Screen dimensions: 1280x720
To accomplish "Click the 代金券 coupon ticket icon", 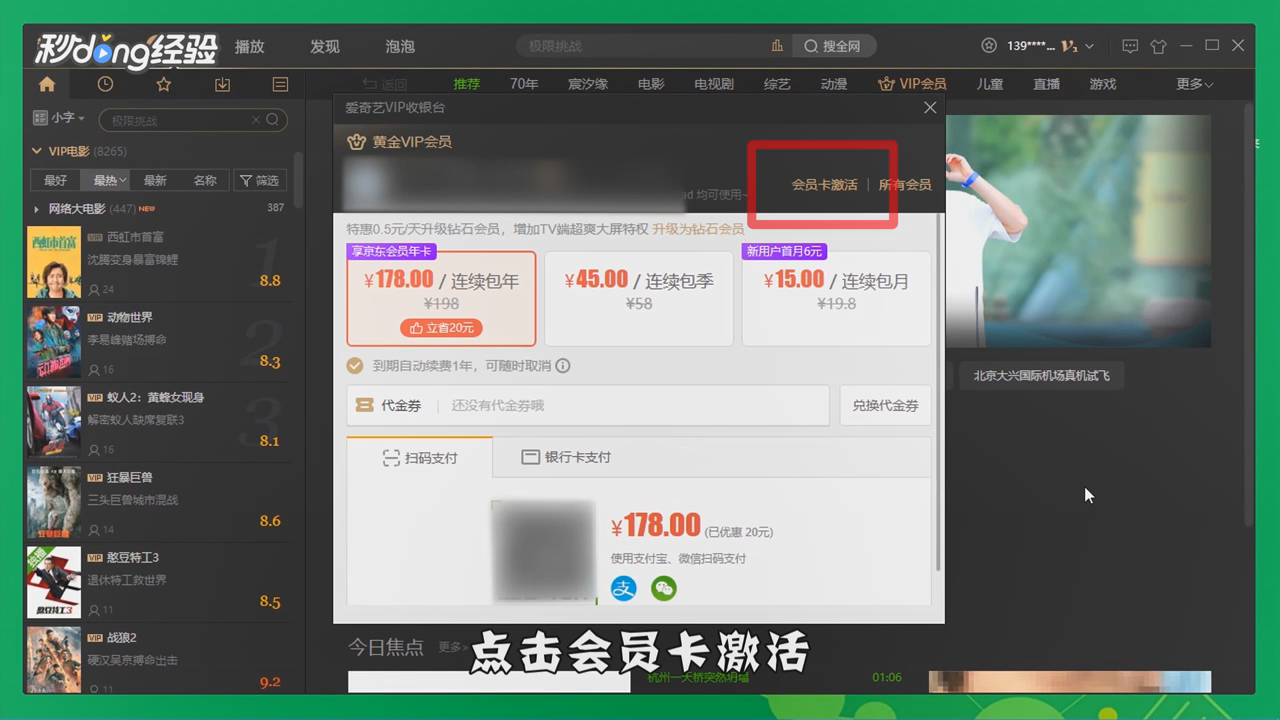I will pos(365,406).
